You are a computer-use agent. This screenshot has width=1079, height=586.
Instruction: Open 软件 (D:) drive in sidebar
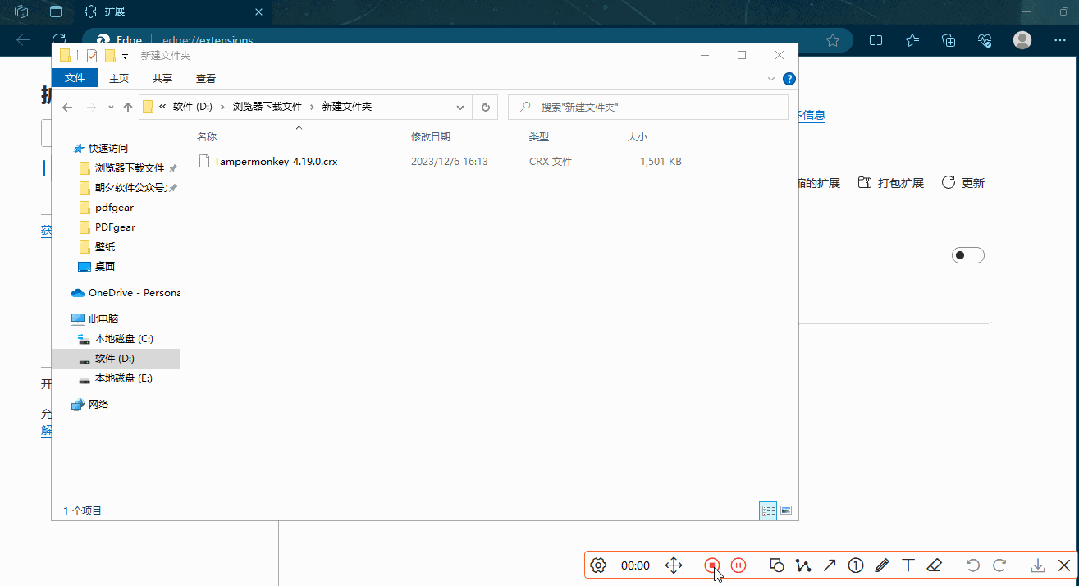point(114,359)
